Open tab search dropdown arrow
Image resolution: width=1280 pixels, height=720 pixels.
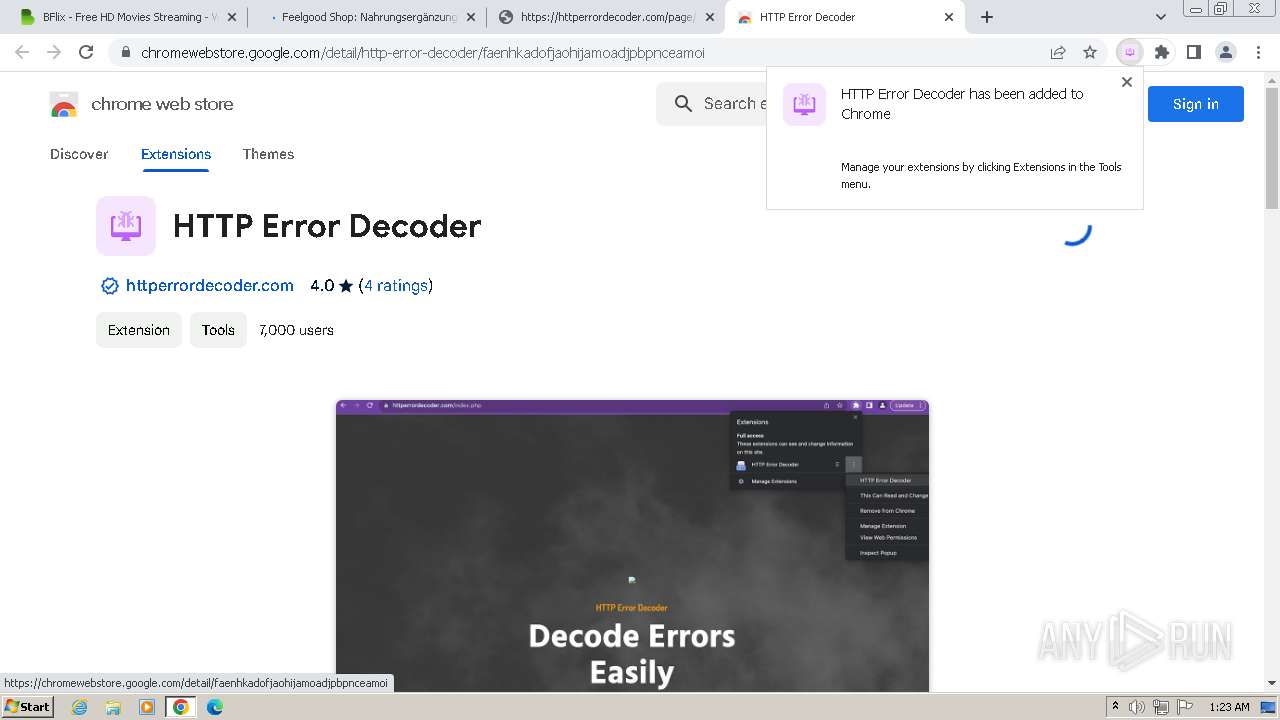[1161, 17]
